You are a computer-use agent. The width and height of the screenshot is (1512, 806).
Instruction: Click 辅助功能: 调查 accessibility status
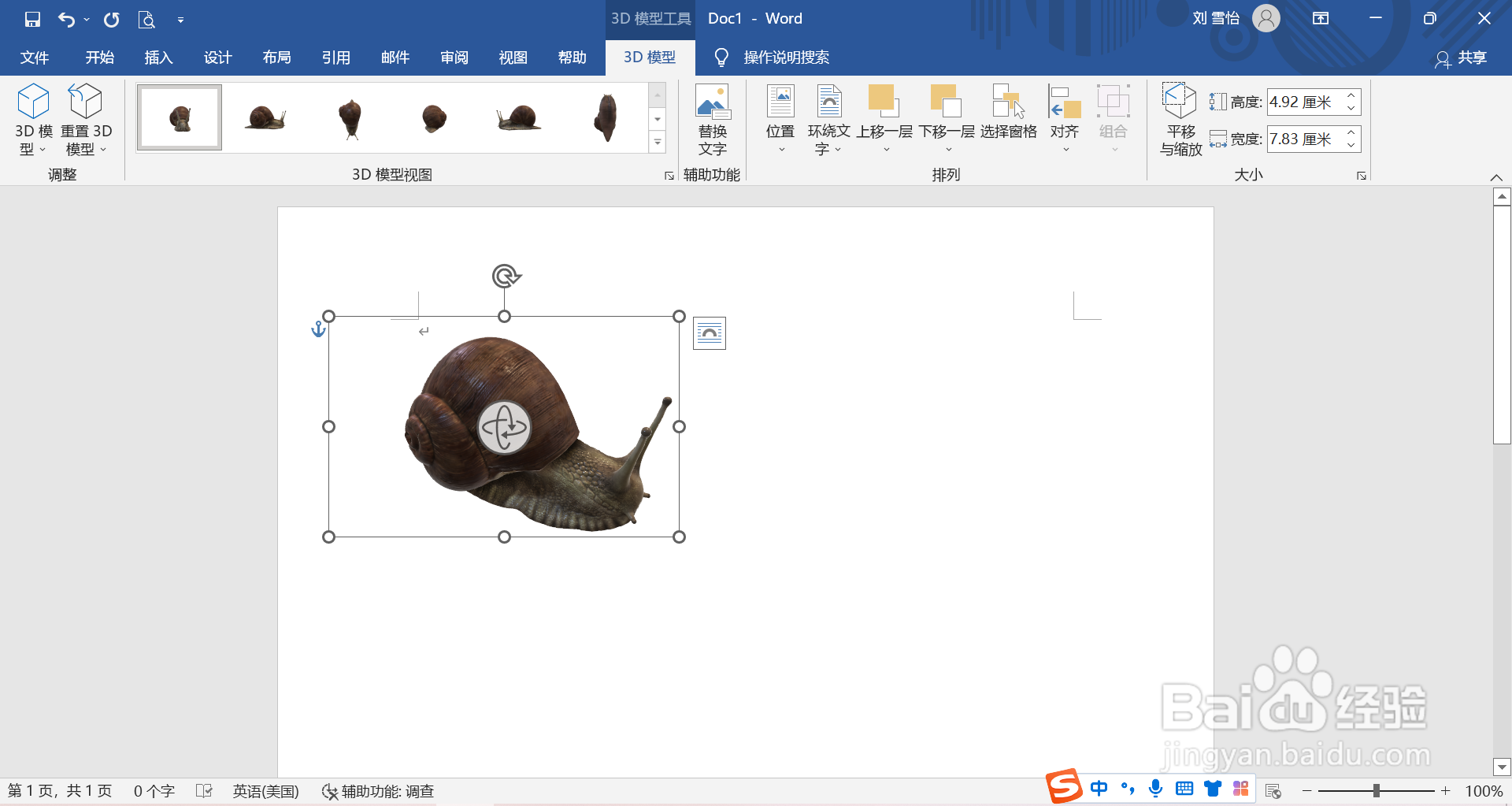click(x=378, y=791)
